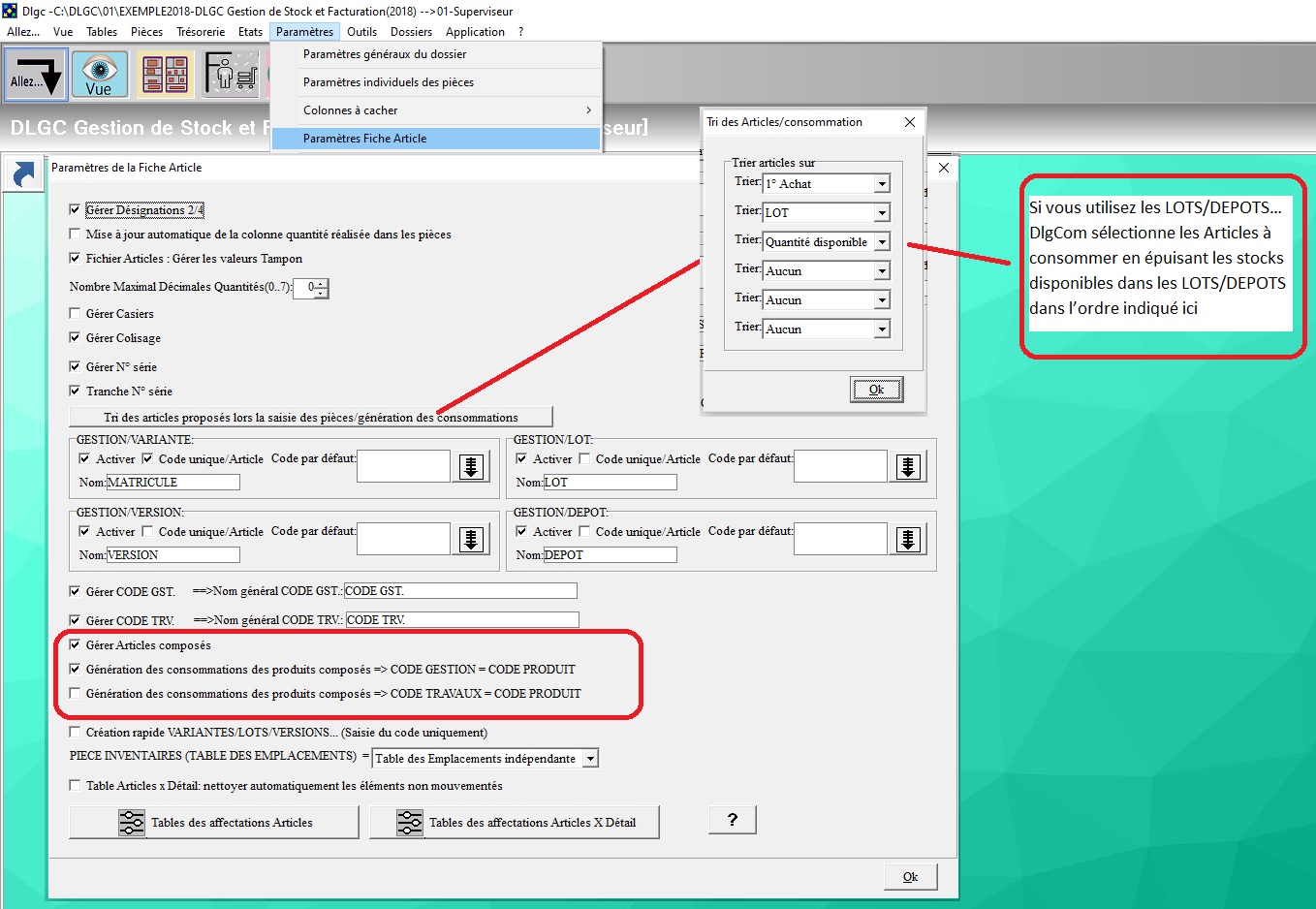
Task: Open Tables des affectations Articles
Action: point(214,822)
